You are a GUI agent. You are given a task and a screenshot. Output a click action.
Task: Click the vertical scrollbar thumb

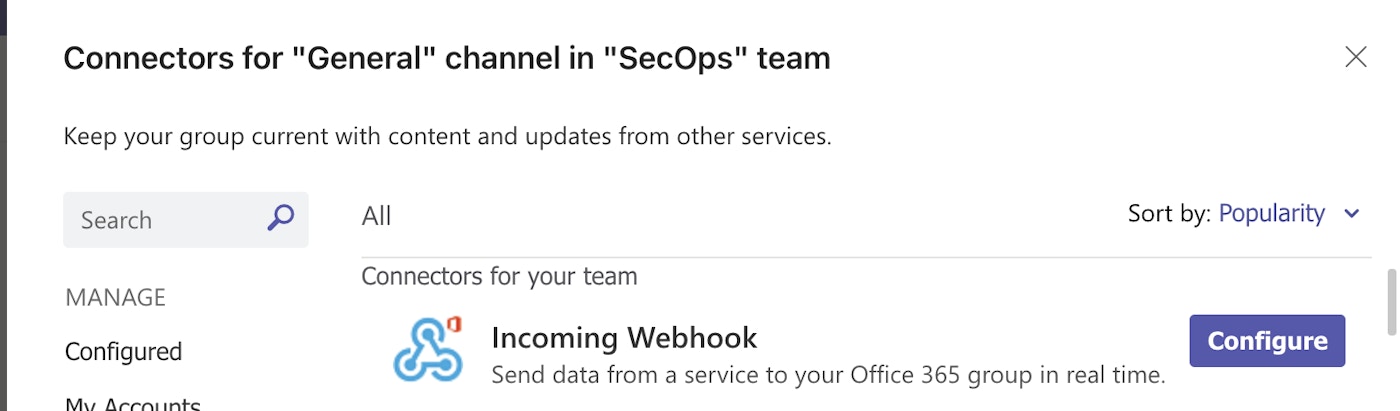pyautogui.click(x=1391, y=300)
